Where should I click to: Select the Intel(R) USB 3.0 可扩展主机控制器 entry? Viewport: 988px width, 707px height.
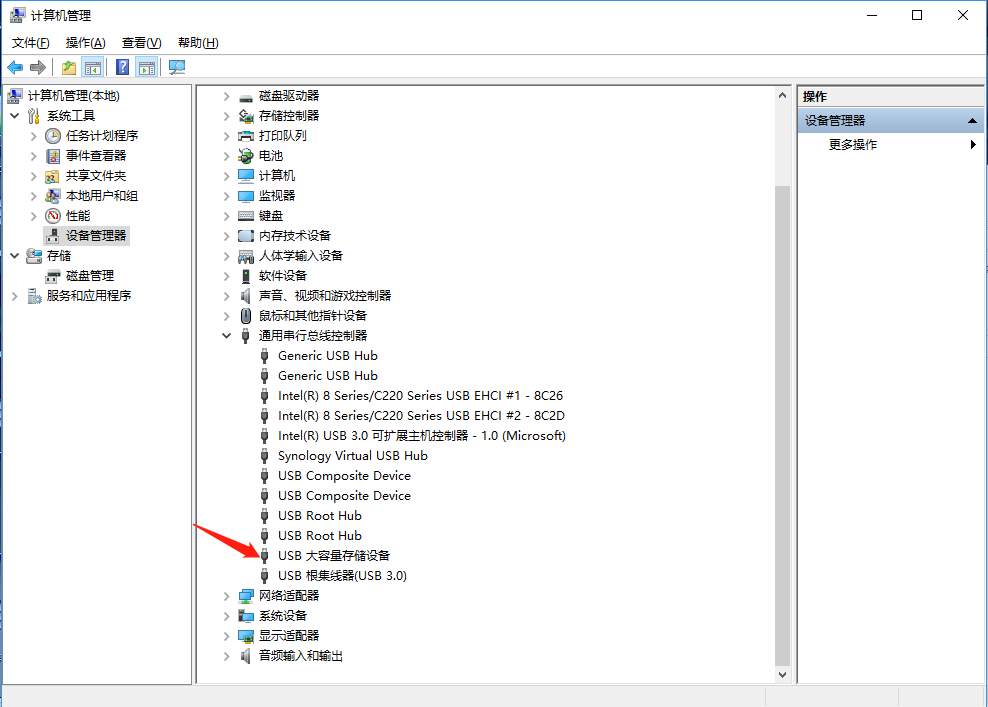click(421, 435)
